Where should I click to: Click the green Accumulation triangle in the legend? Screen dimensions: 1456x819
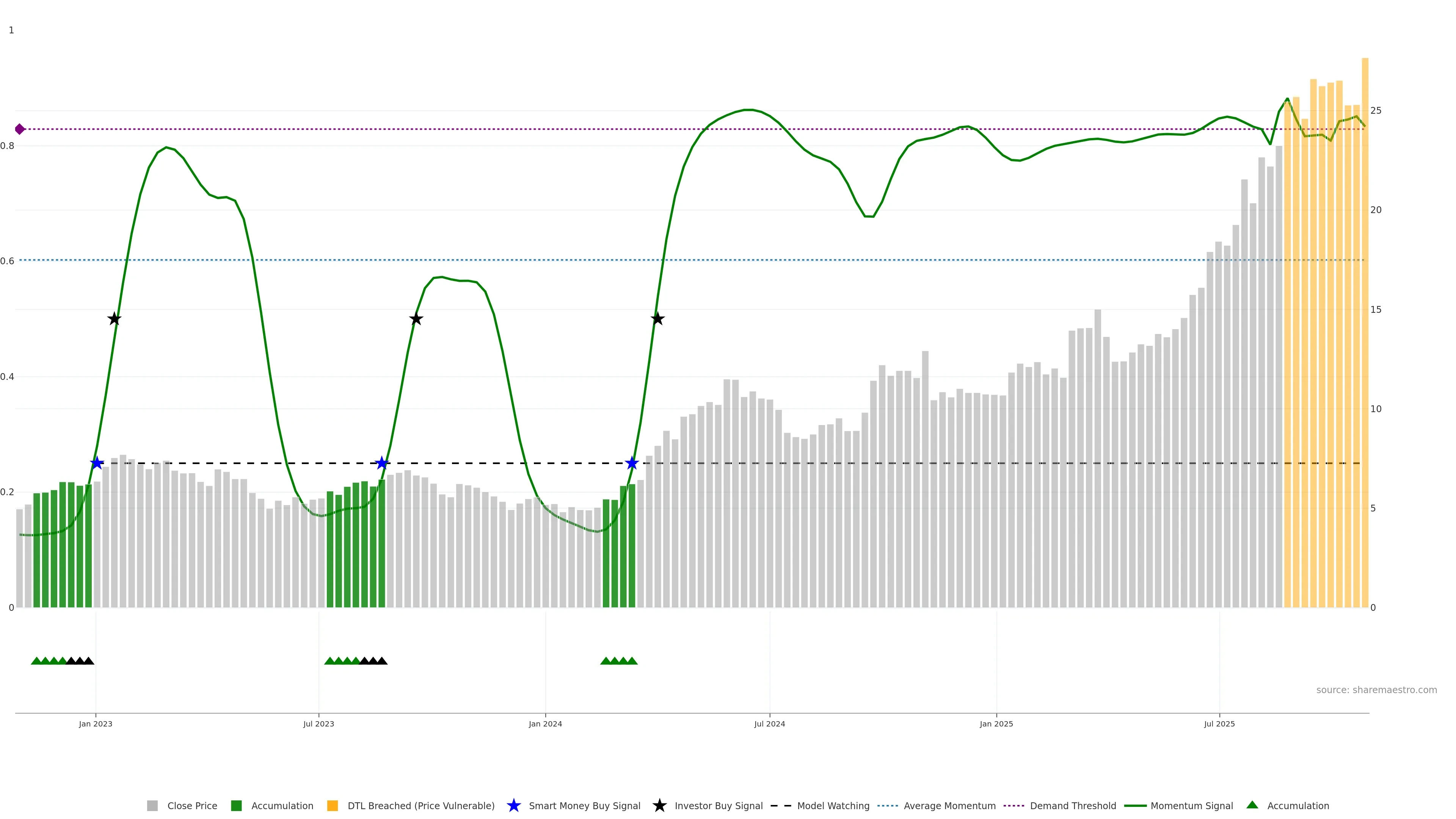(1252, 805)
